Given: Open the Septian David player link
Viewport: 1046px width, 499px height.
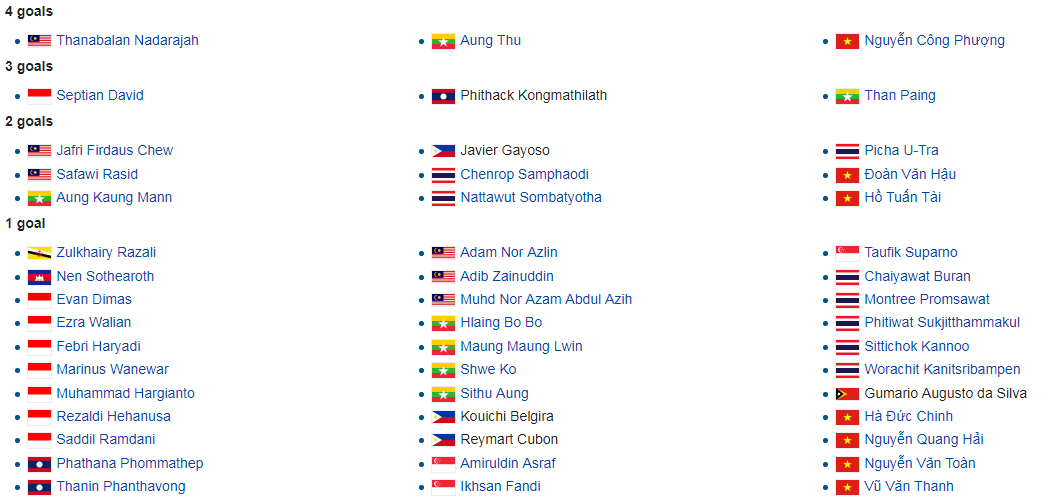Looking at the screenshot, I should (x=100, y=95).
